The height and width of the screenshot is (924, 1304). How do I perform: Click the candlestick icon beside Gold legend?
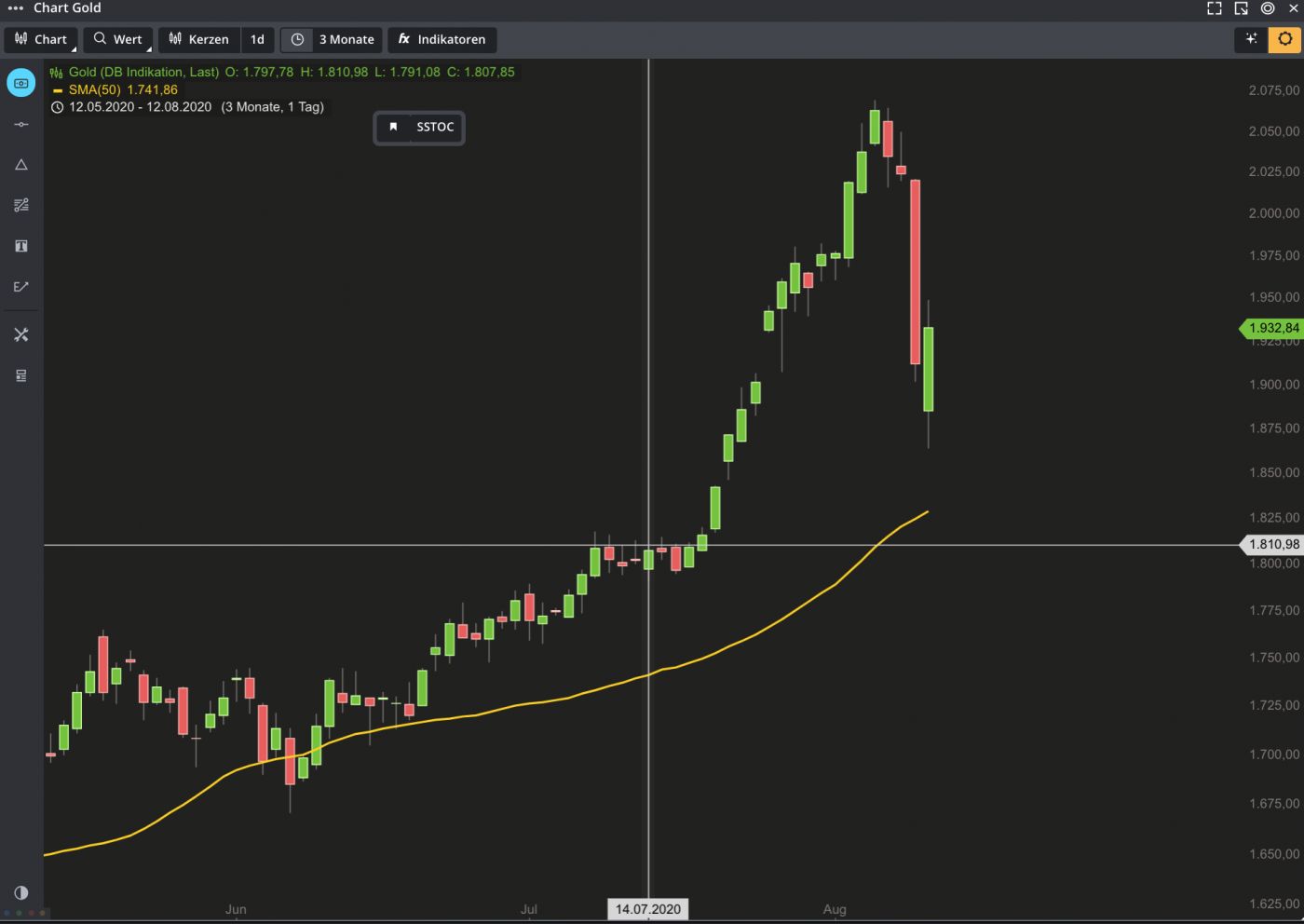tap(57, 72)
